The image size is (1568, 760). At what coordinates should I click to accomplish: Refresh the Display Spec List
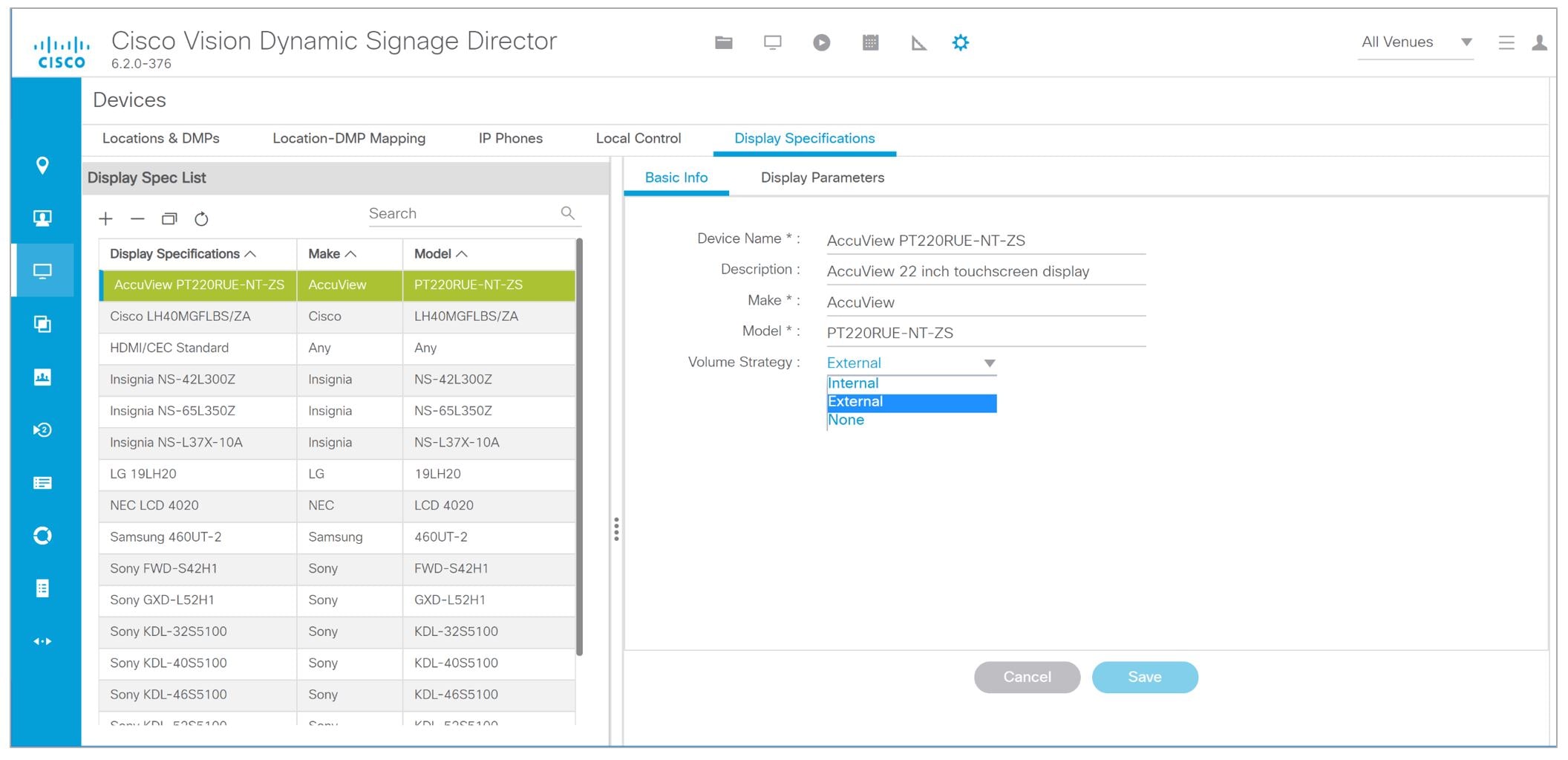[200, 218]
